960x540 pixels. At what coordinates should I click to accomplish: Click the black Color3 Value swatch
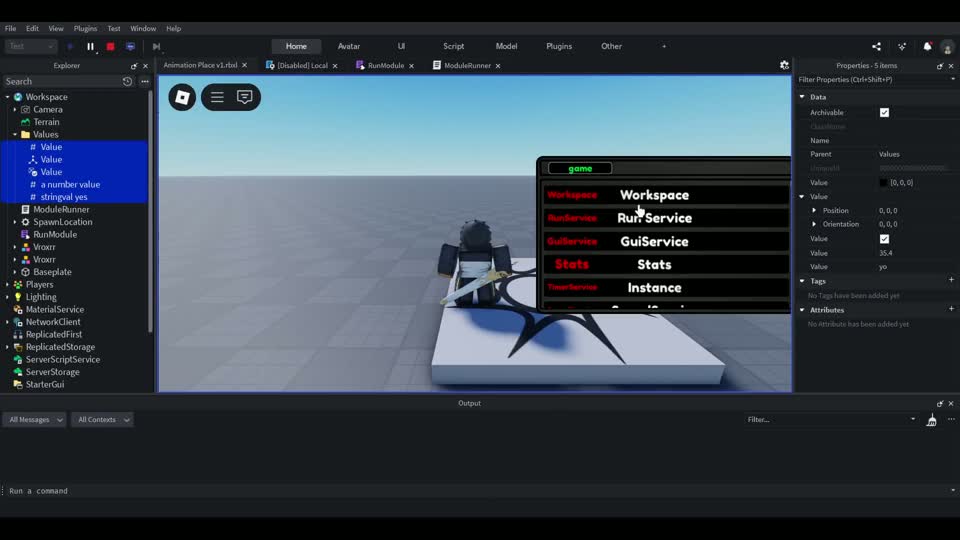click(883, 182)
